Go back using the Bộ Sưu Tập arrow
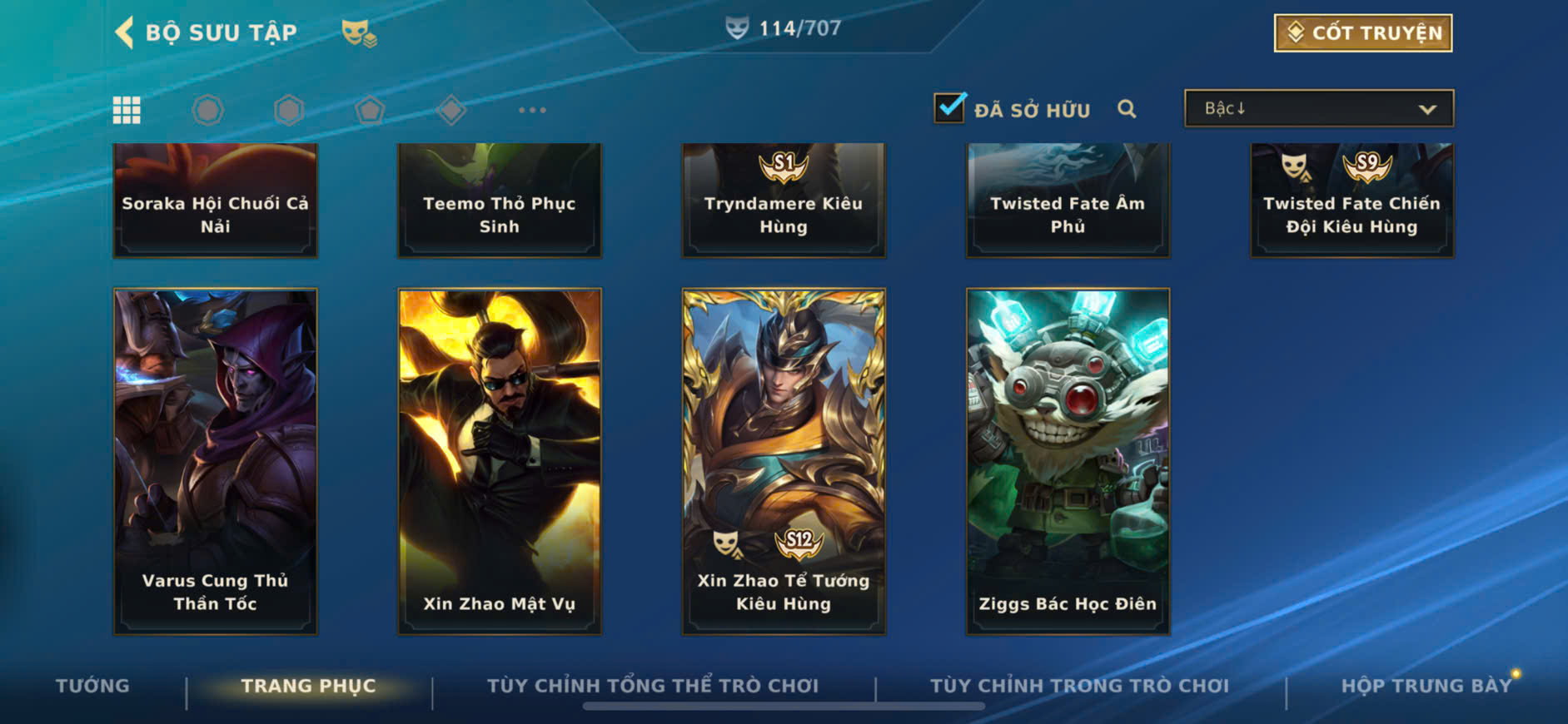This screenshot has height=724, width=1568. click(124, 32)
